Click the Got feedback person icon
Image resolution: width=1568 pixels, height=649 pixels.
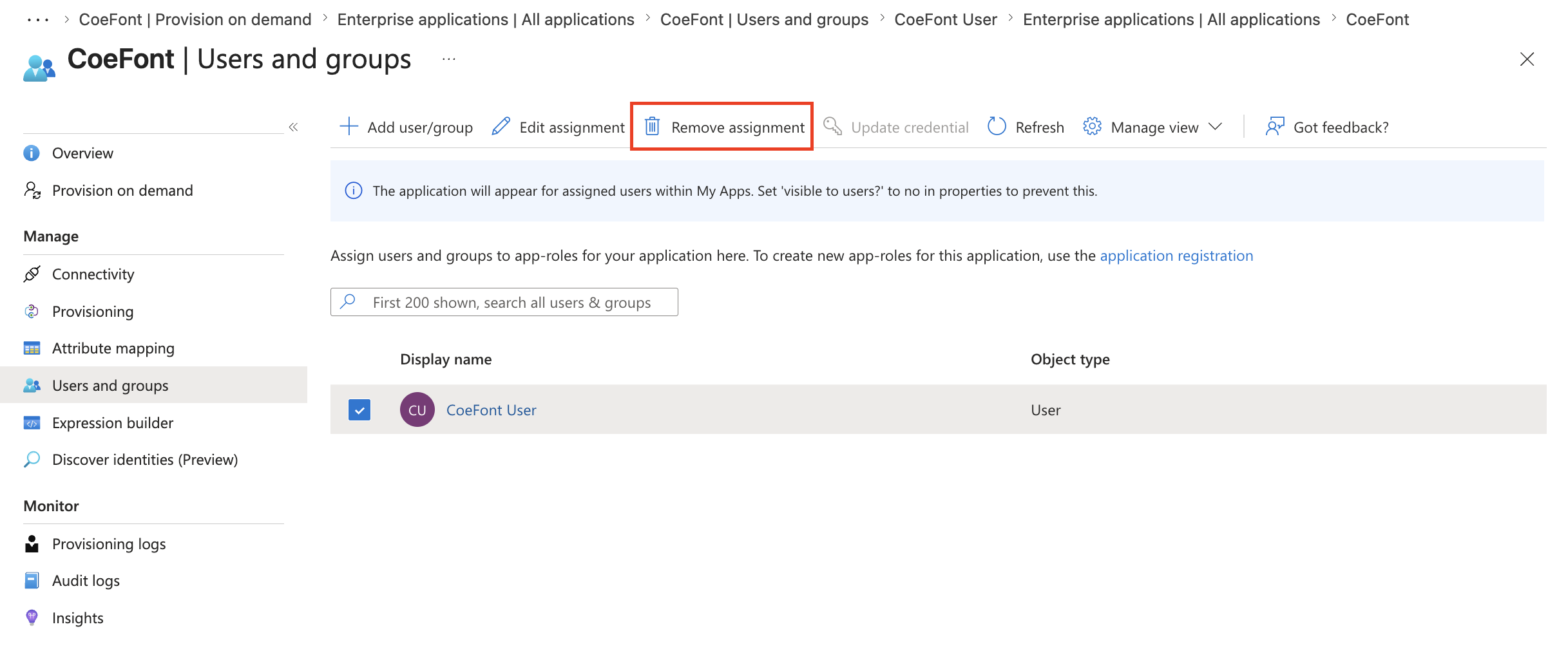point(1275,126)
